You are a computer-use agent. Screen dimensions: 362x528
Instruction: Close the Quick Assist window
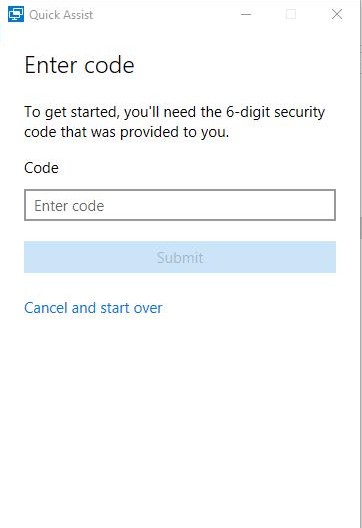[337, 14]
